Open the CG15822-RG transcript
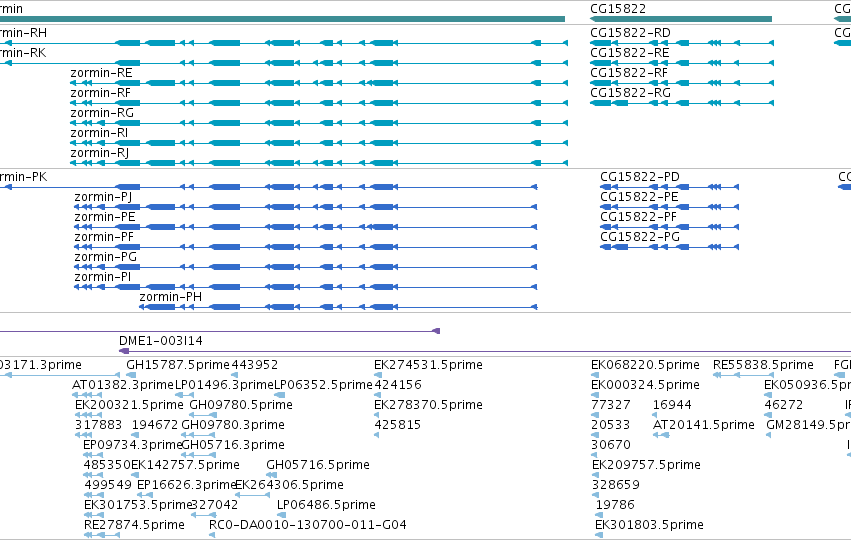 (x=630, y=93)
